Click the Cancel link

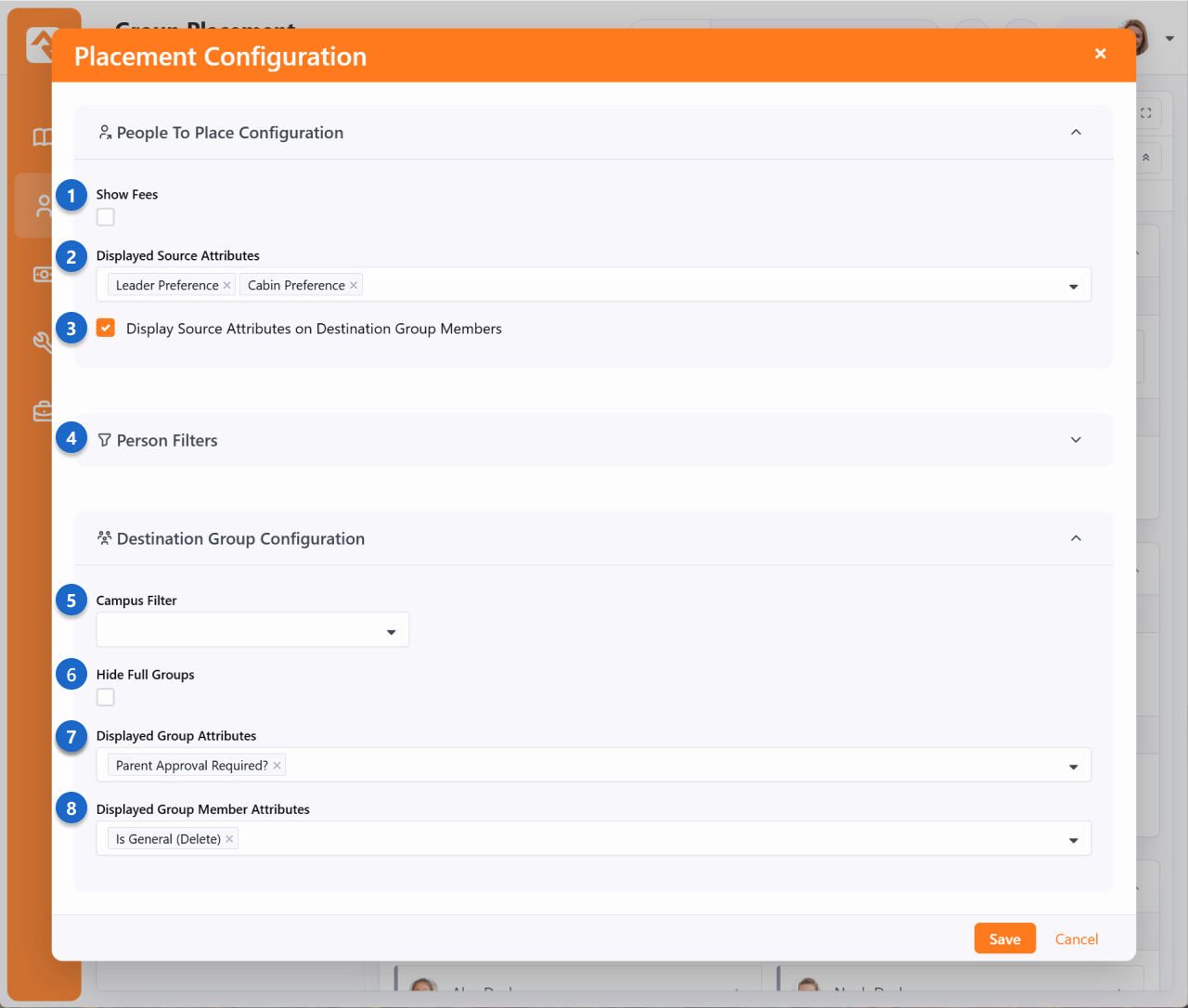[x=1077, y=939]
